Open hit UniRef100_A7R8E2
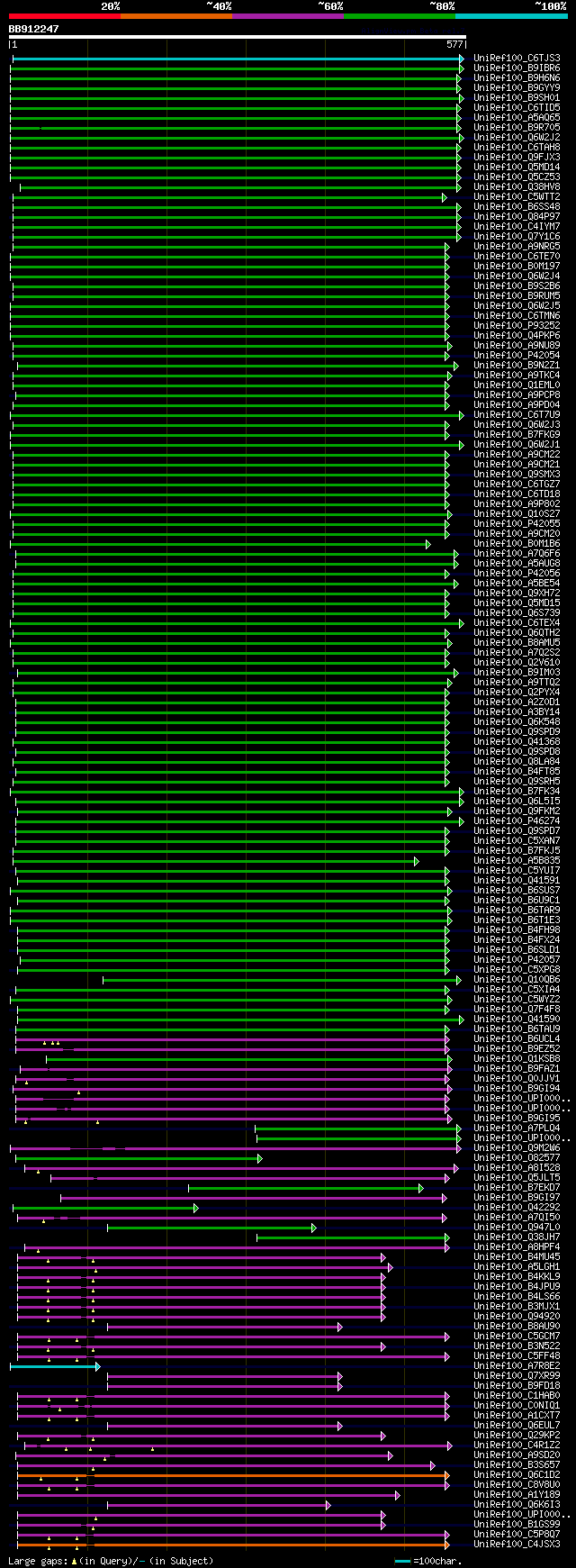This screenshot has width=576, height=1568. (517, 1366)
